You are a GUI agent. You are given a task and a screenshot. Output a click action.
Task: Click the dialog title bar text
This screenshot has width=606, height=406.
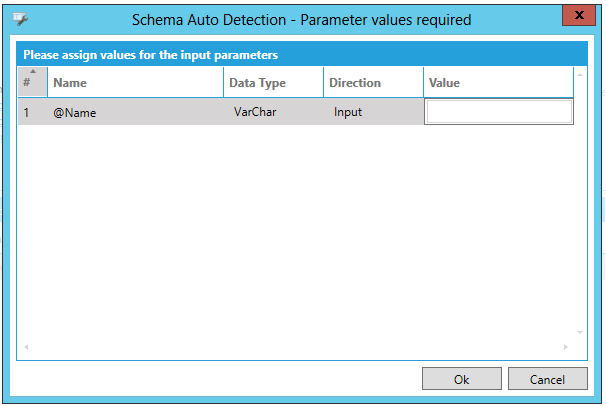point(301,19)
